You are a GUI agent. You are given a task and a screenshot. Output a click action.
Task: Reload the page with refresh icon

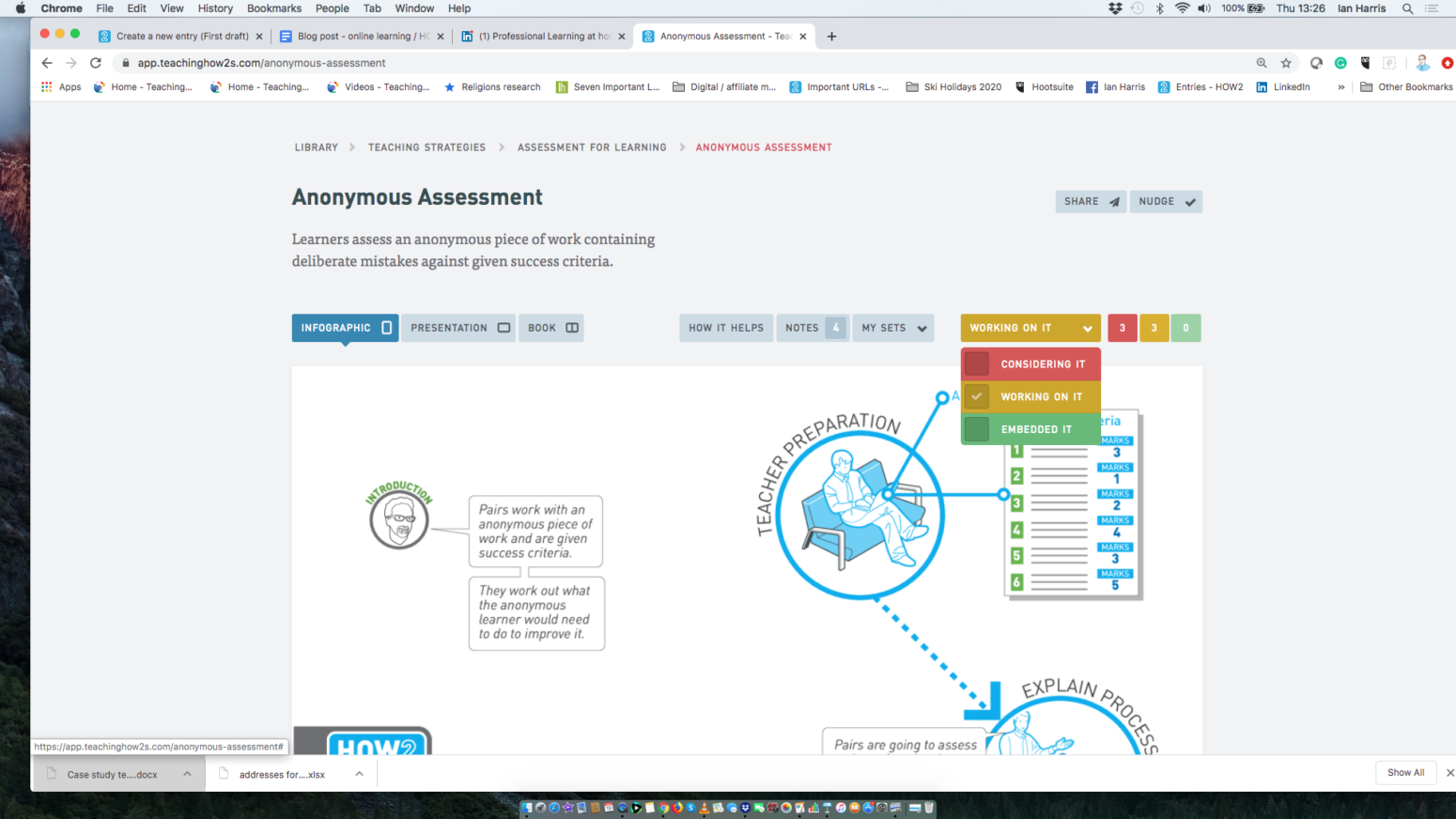tap(95, 63)
